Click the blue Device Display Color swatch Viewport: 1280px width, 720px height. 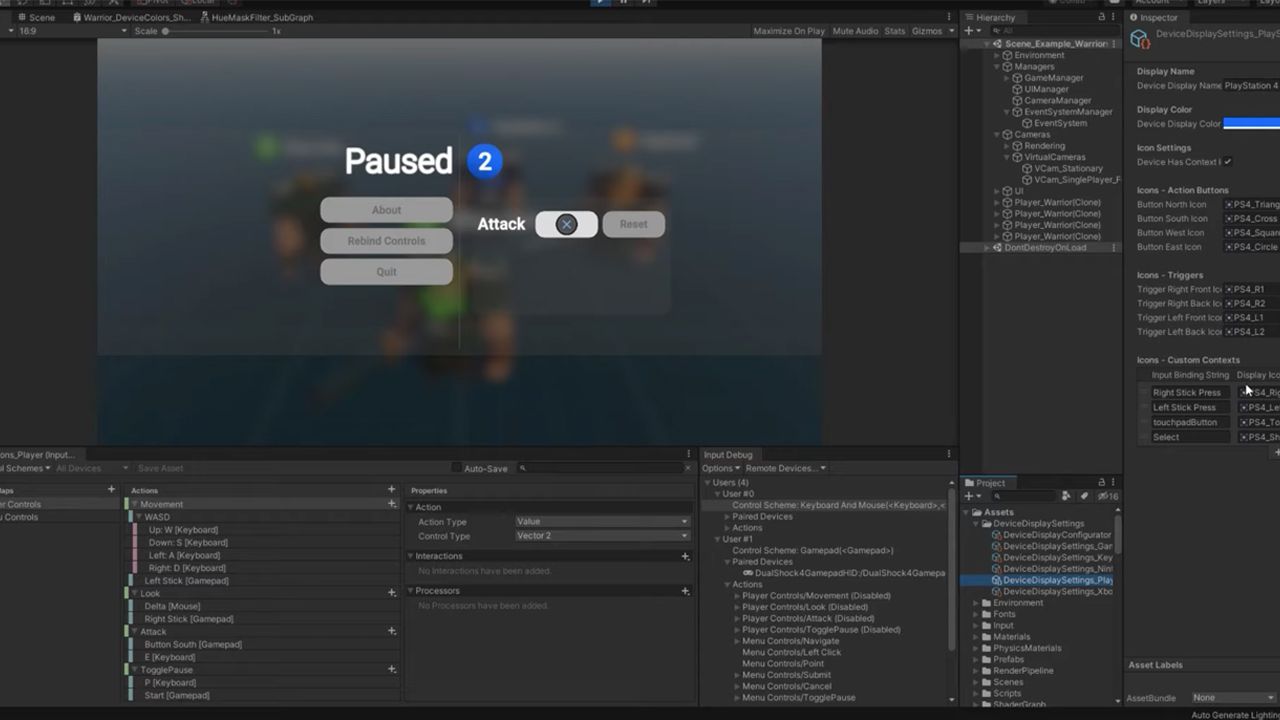click(1253, 123)
